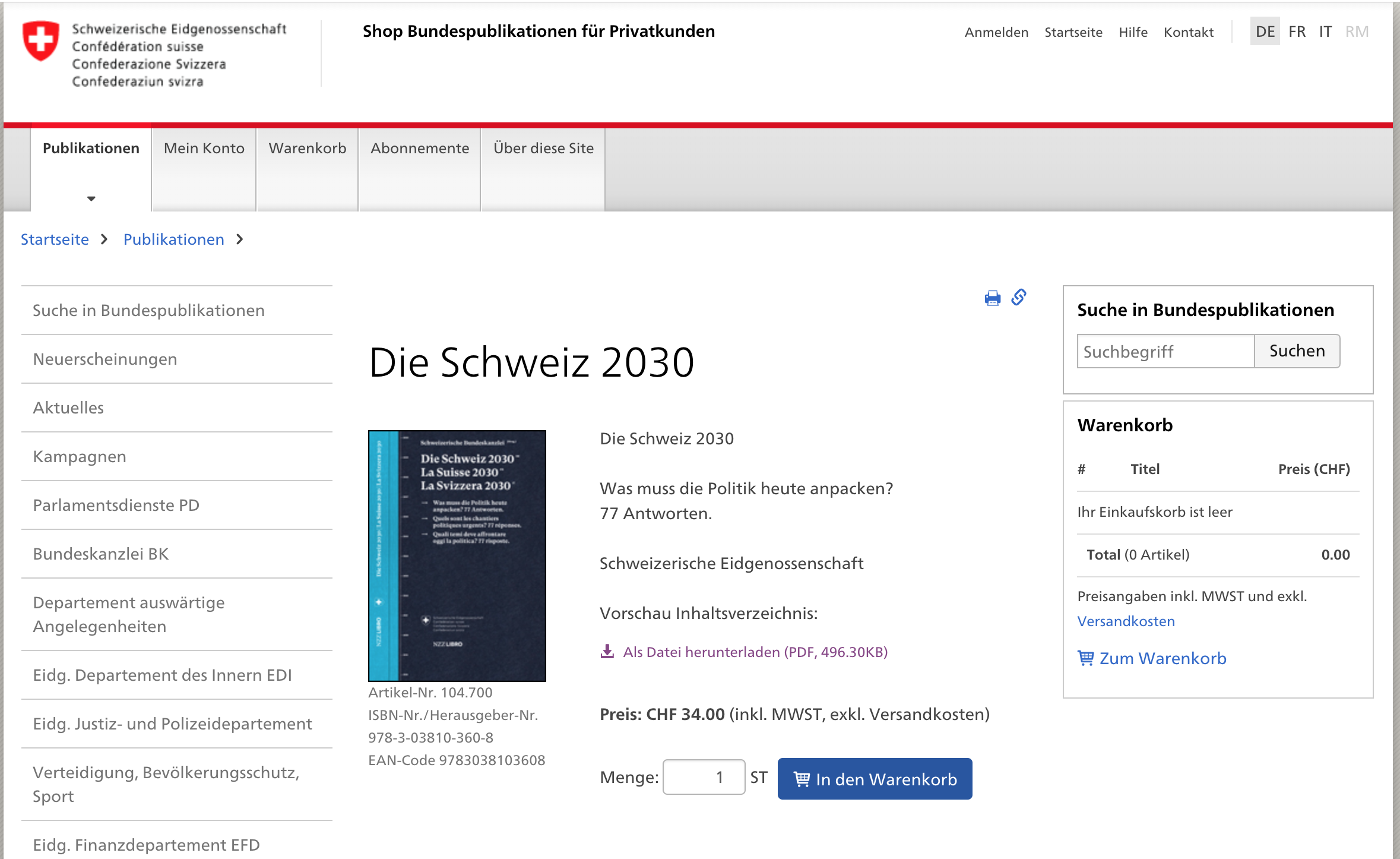Open Bundeskanzlei BK in sidebar
Image resolution: width=1400 pixels, height=859 pixels.
coord(101,554)
